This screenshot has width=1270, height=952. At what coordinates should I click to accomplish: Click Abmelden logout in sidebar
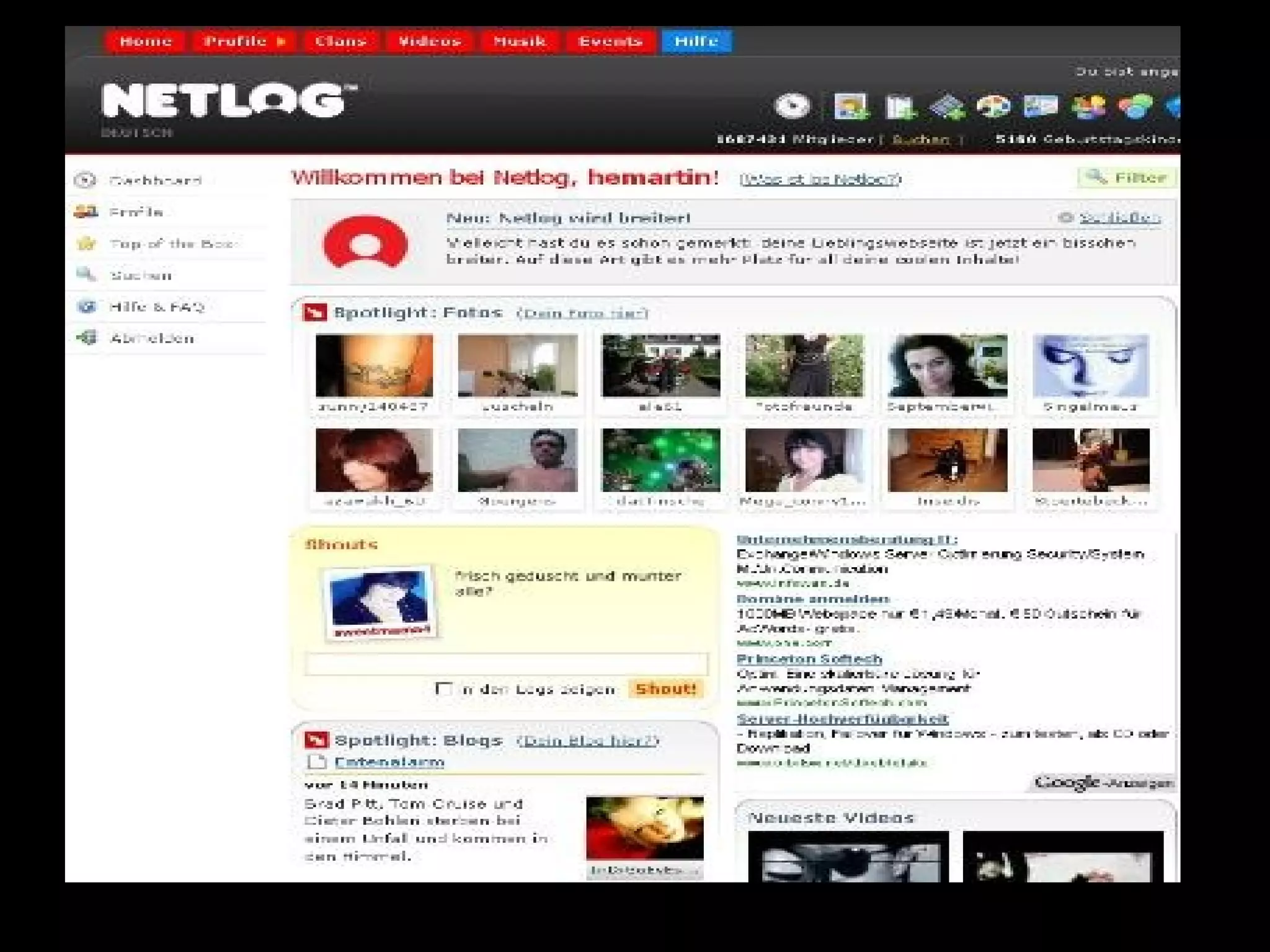tap(152, 338)
